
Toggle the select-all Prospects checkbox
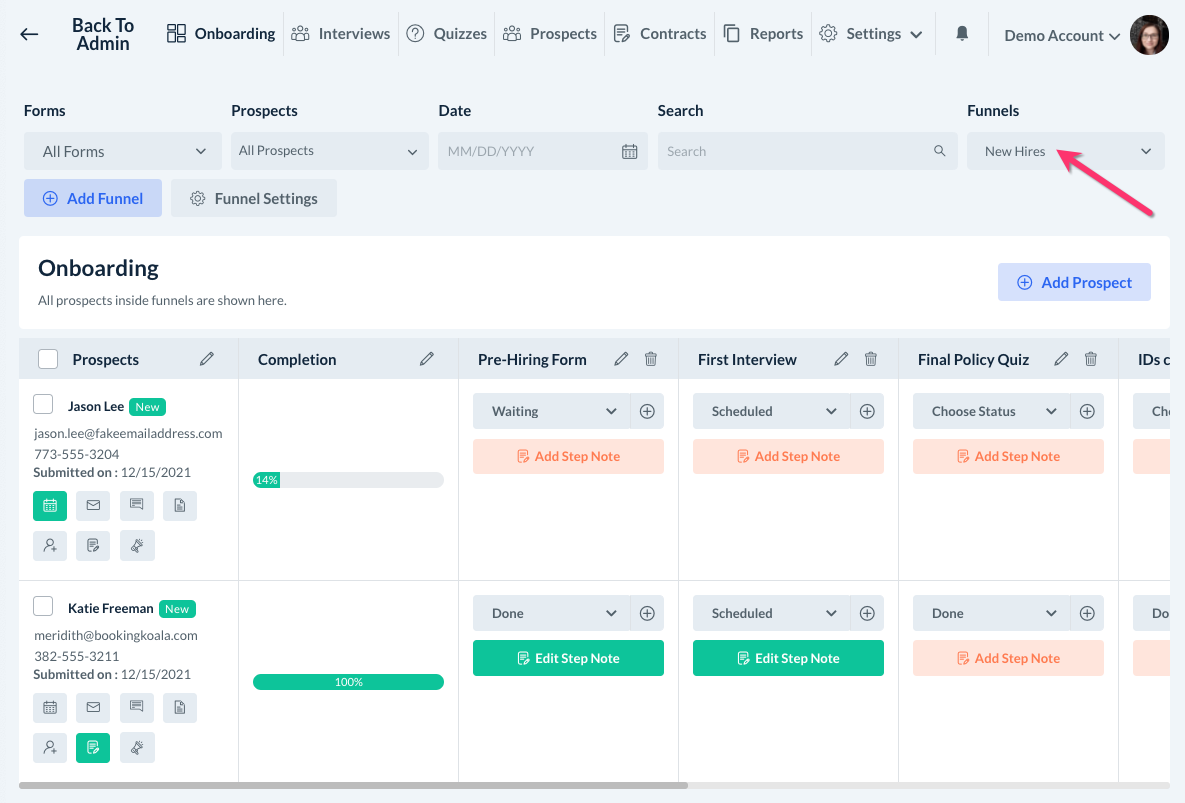[48, 359]
